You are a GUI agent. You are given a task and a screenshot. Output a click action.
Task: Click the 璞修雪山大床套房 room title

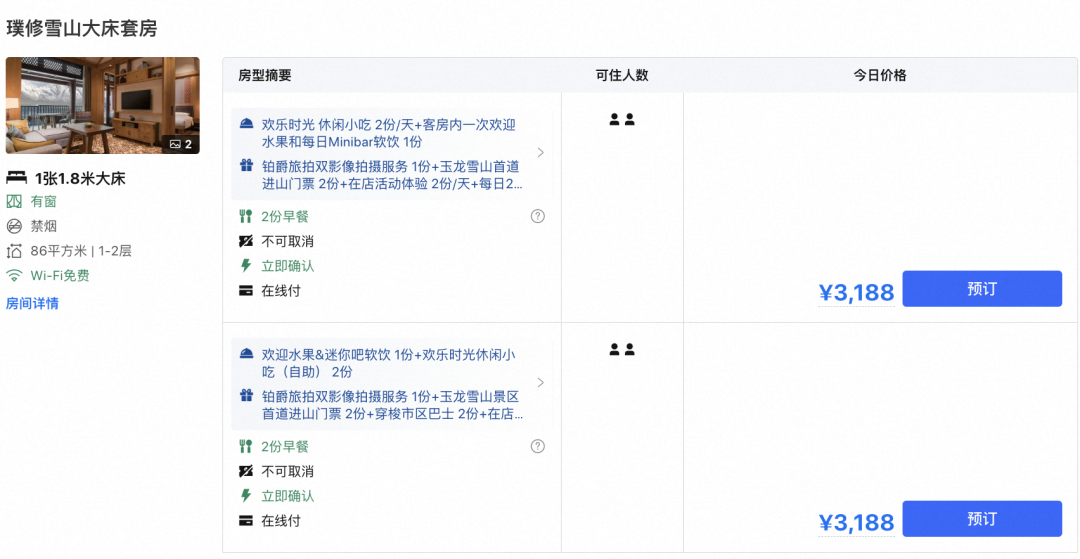(82, 28)
